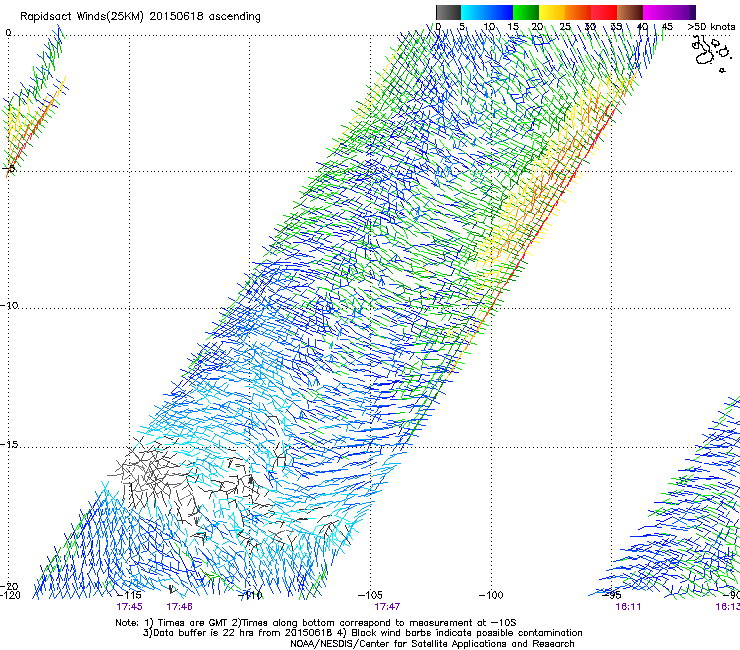Click the '>50 knots' legend label

coord(711,26)
